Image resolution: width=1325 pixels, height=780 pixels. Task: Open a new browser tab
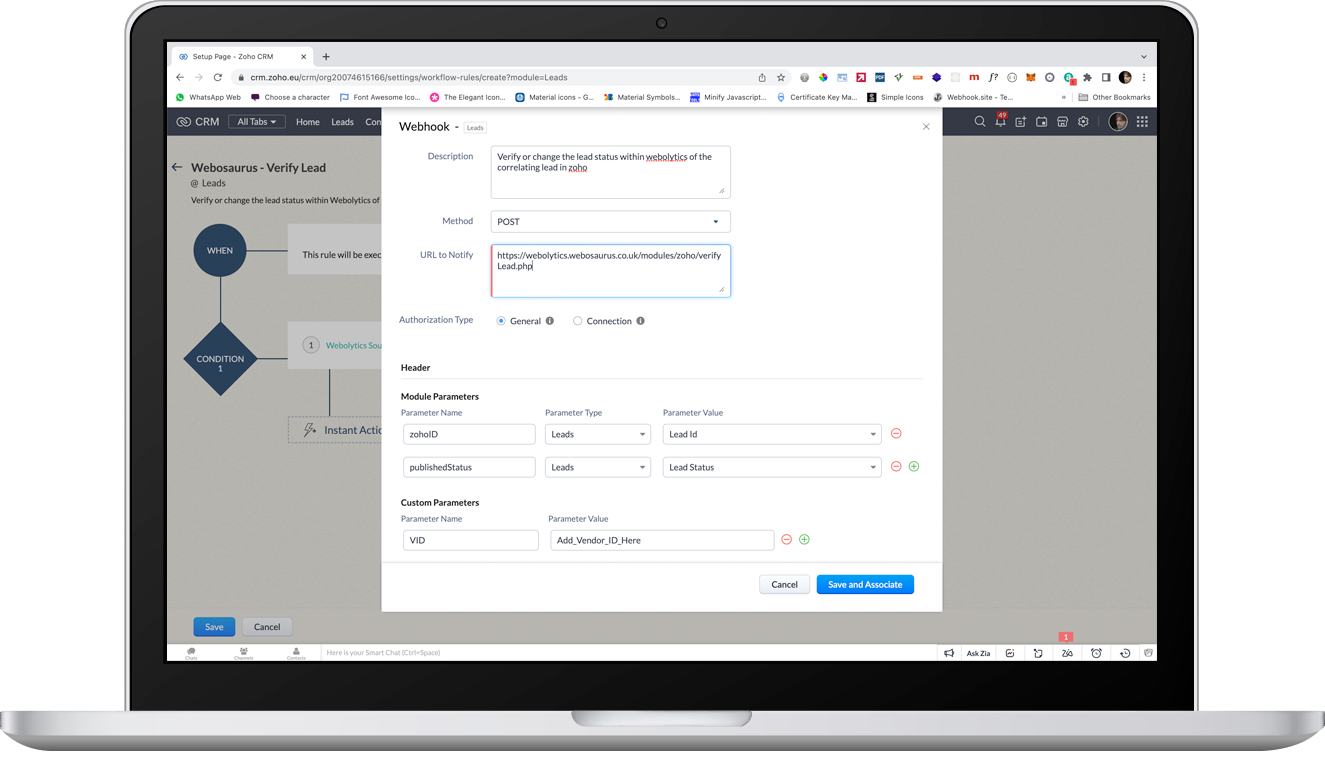point(326,57)
